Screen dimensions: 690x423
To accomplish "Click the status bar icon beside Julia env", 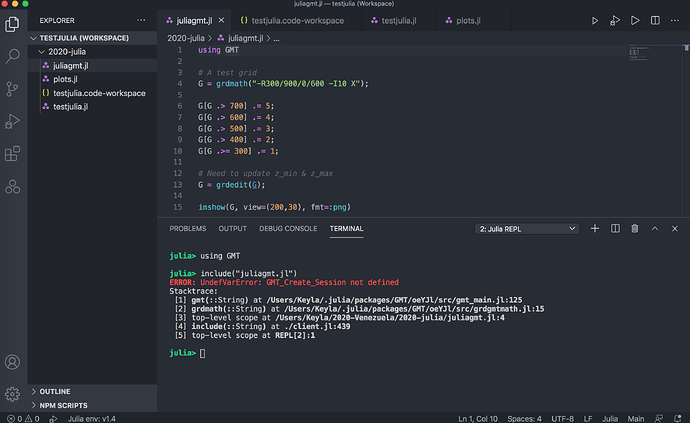I will point(53,419).
